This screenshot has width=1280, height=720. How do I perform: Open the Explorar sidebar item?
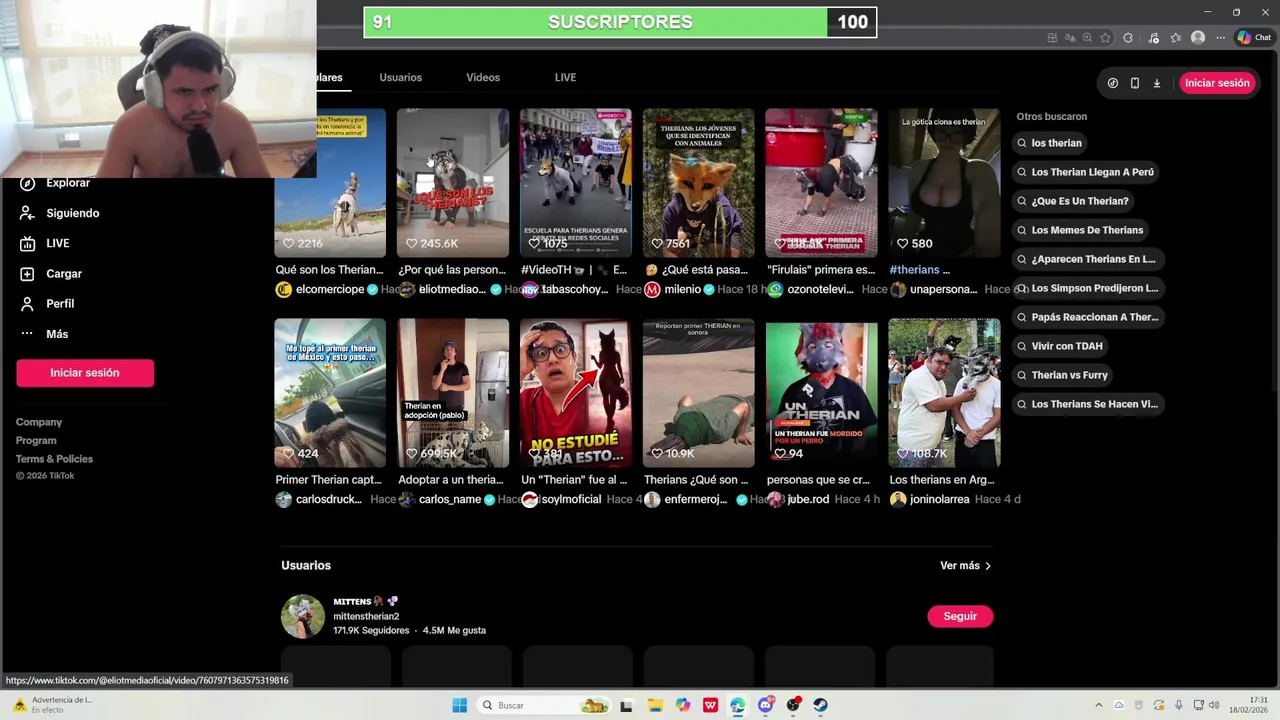[55, 183]
